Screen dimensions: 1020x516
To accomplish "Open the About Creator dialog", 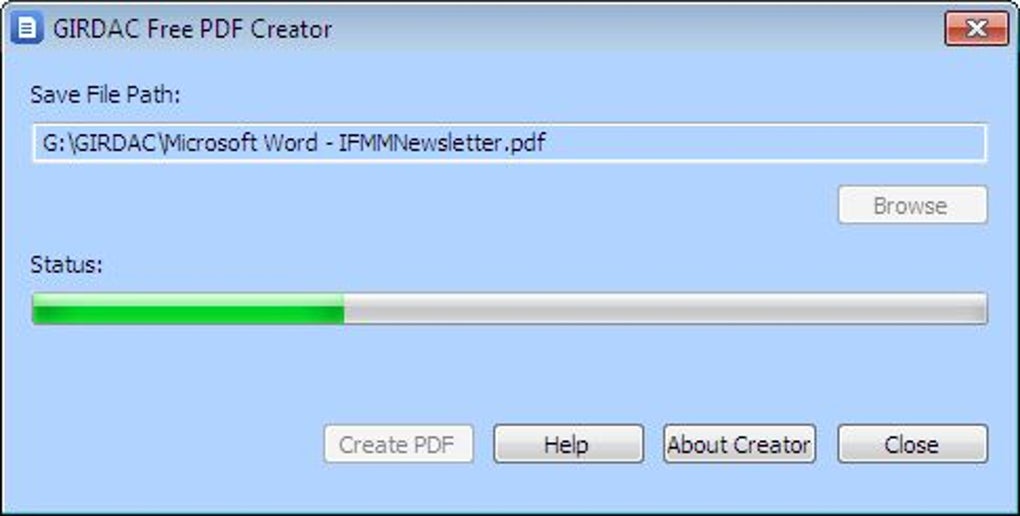I will pos(739,444).
